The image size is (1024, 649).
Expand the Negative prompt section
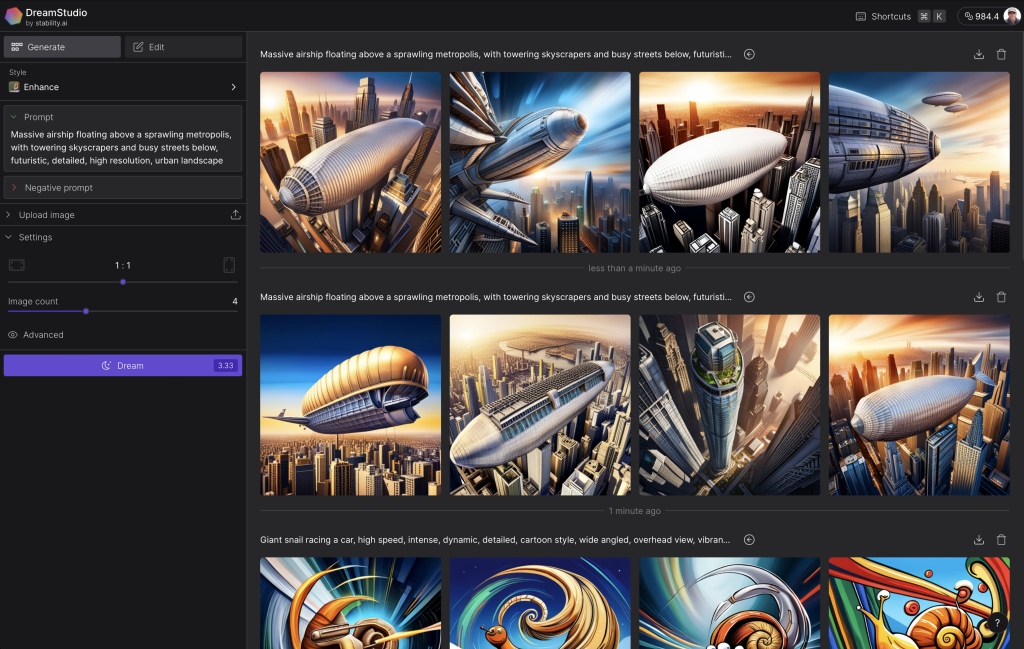[x=123, y=187]
